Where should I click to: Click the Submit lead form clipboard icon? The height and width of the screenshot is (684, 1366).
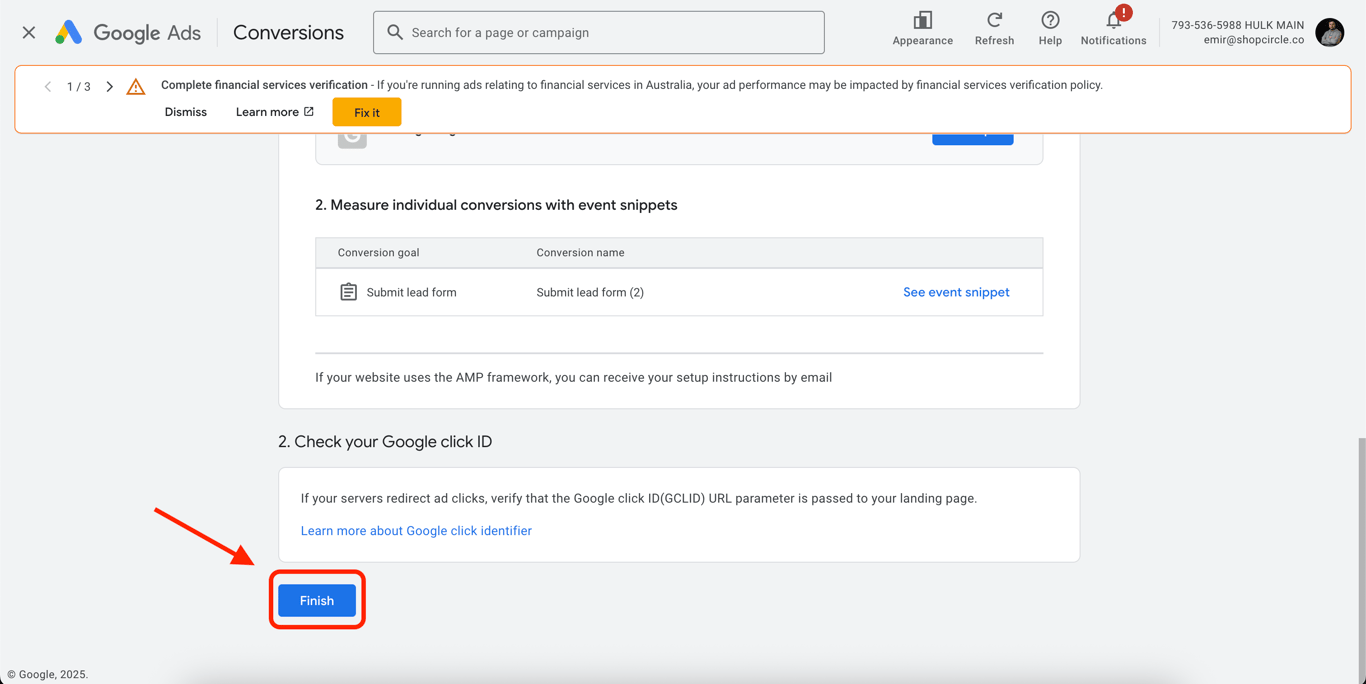[x=348, y=292]
